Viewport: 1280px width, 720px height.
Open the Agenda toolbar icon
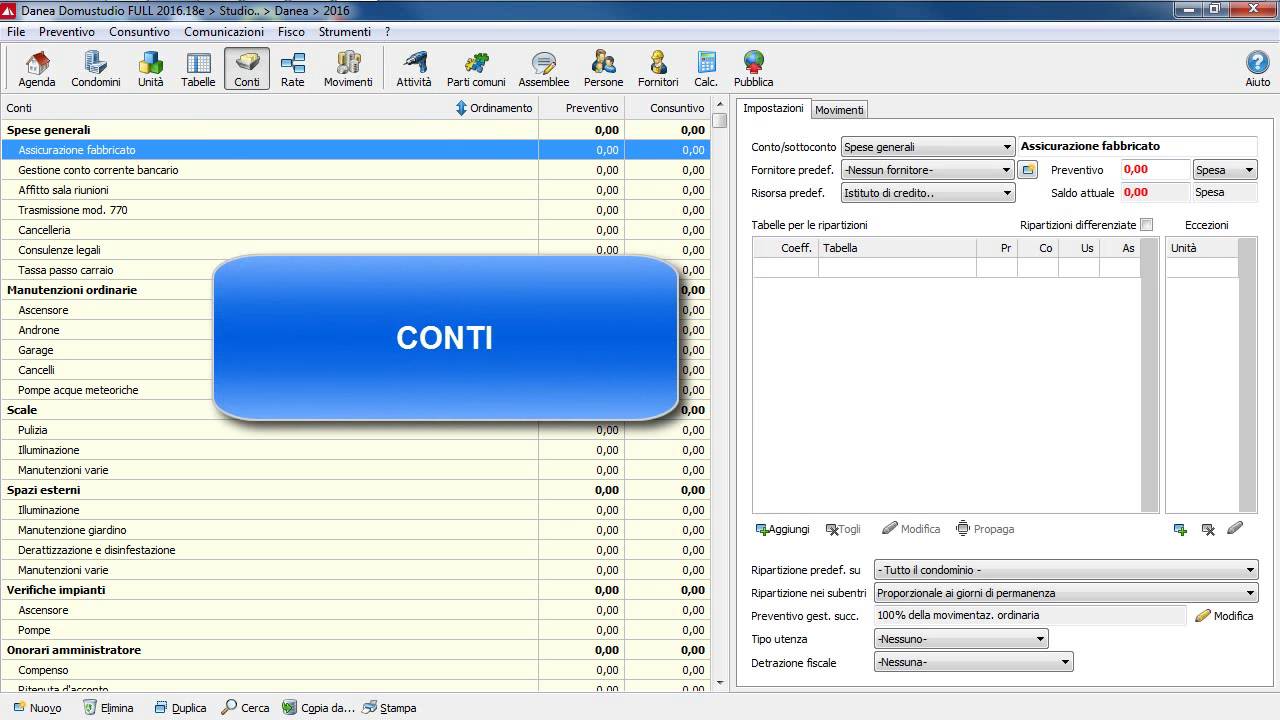click(x=37, y=69)
